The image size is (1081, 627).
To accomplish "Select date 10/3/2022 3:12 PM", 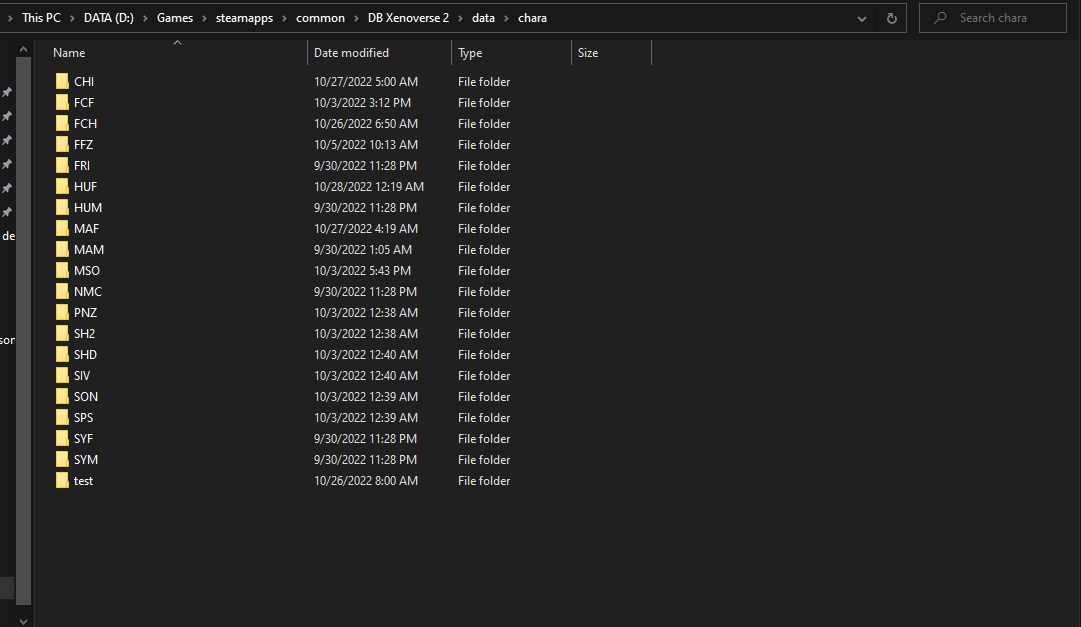I will [362, 103].
